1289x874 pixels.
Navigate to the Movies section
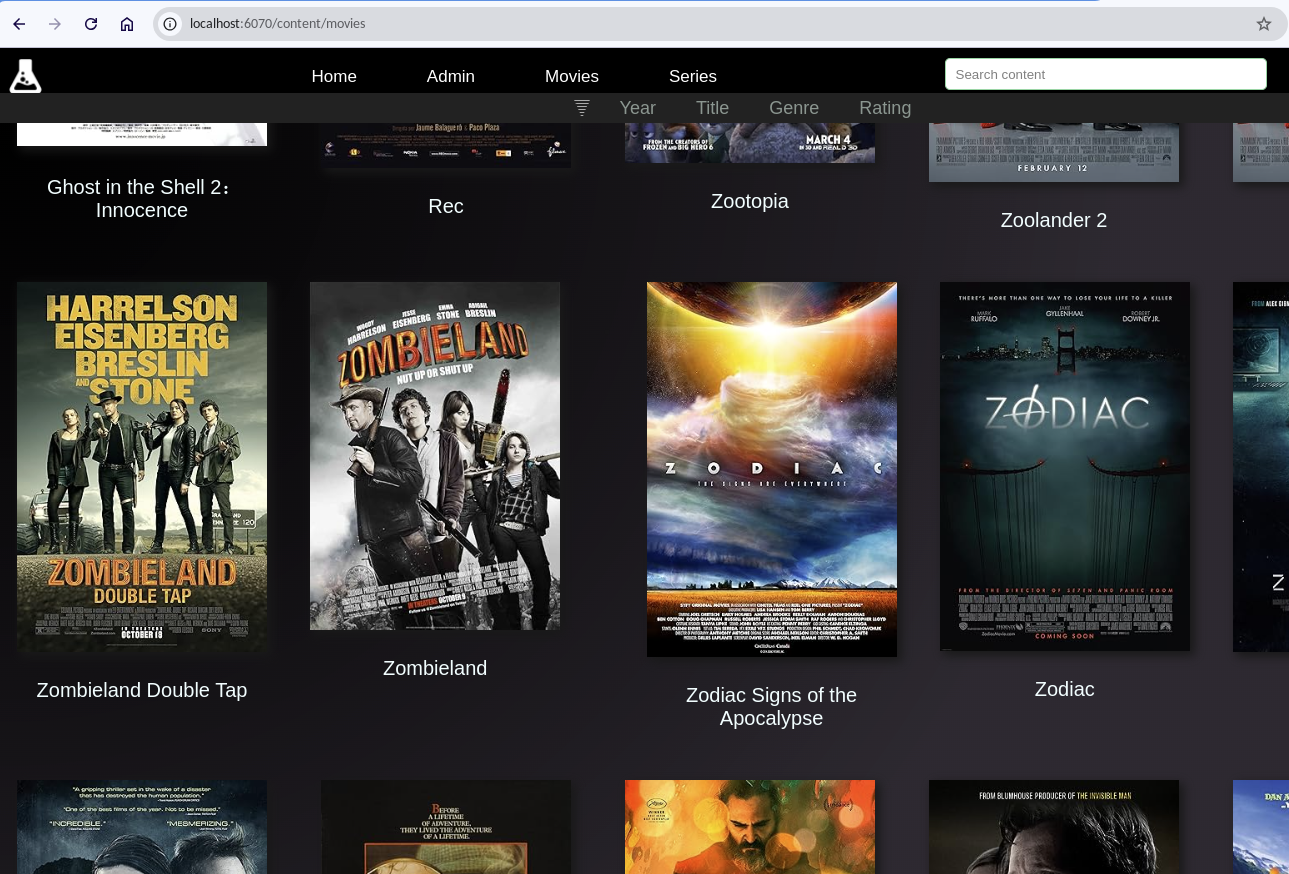click(571, 77)
